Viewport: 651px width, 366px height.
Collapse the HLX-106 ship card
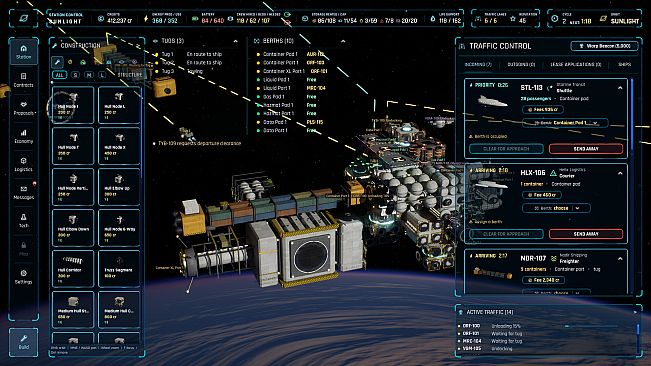coord(620,173)
